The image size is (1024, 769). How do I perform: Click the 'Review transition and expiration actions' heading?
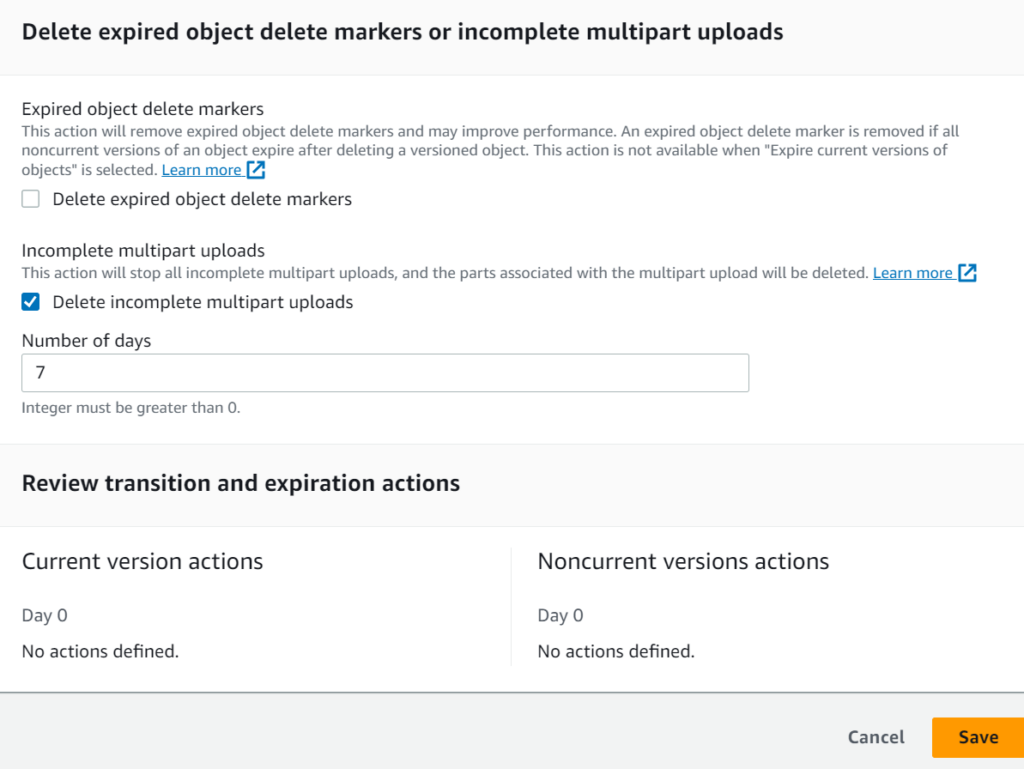click(241, 484)
